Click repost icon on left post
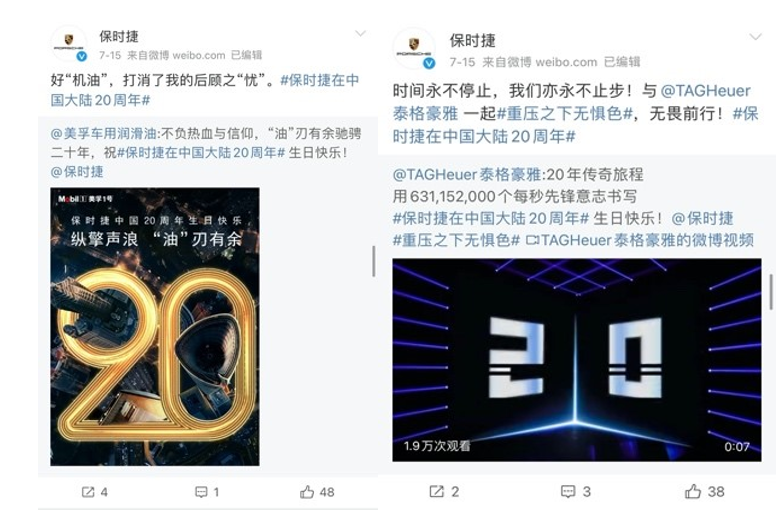Viewport: 776px width, 525px height. click(x=88, y=491)
